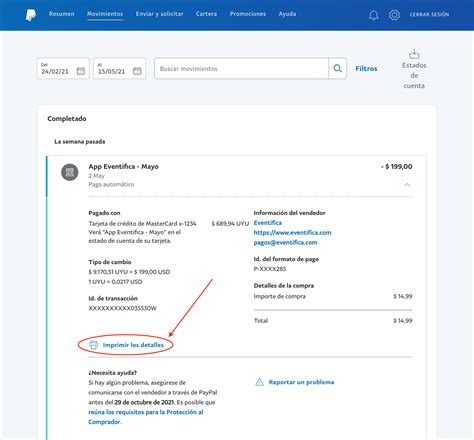
Task: Open calendar icon for end date 15/05/21
Action: (137, 71)
